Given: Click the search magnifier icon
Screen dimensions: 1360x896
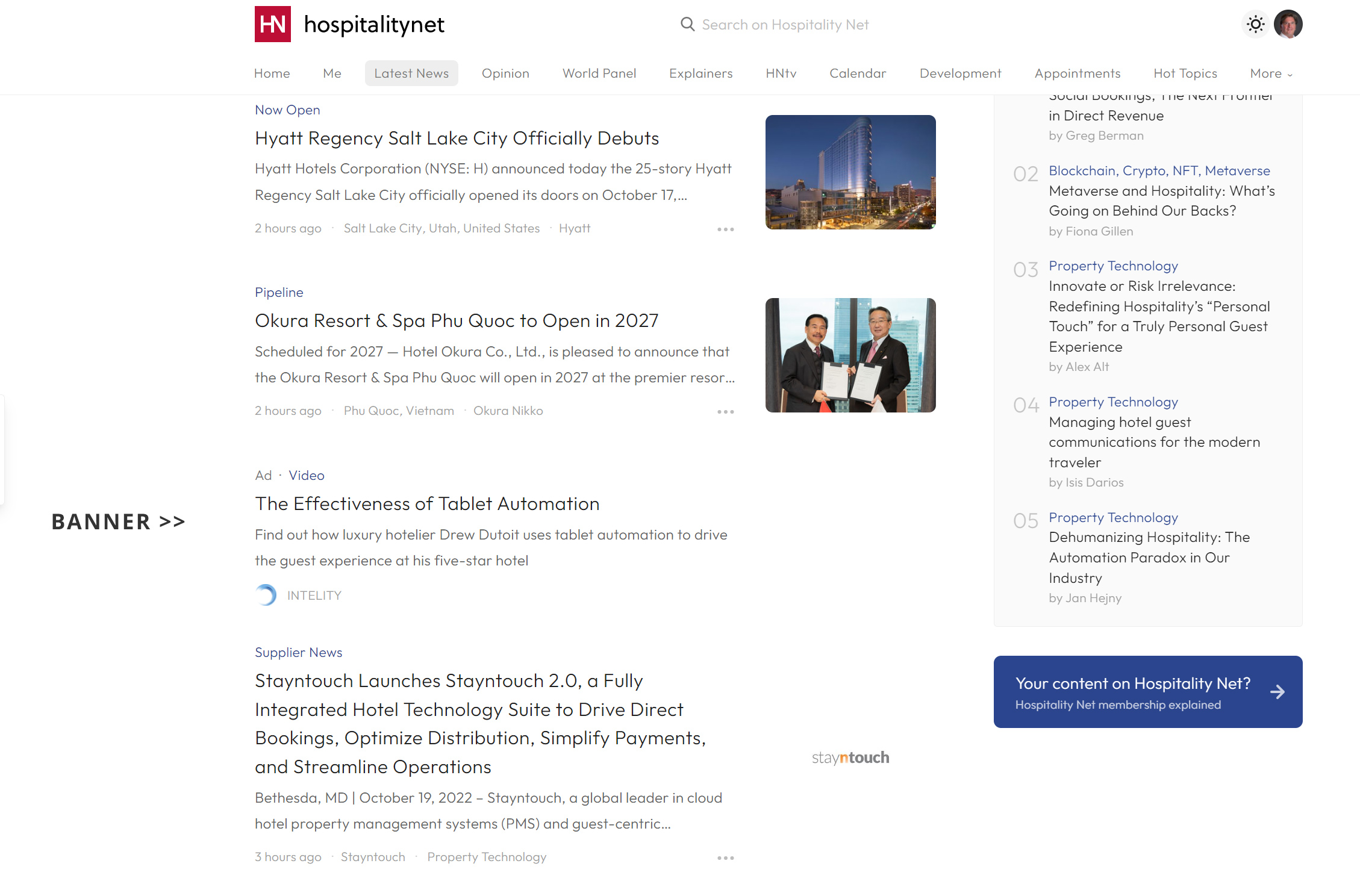Looking at the screenshot, I should point(687,24).
